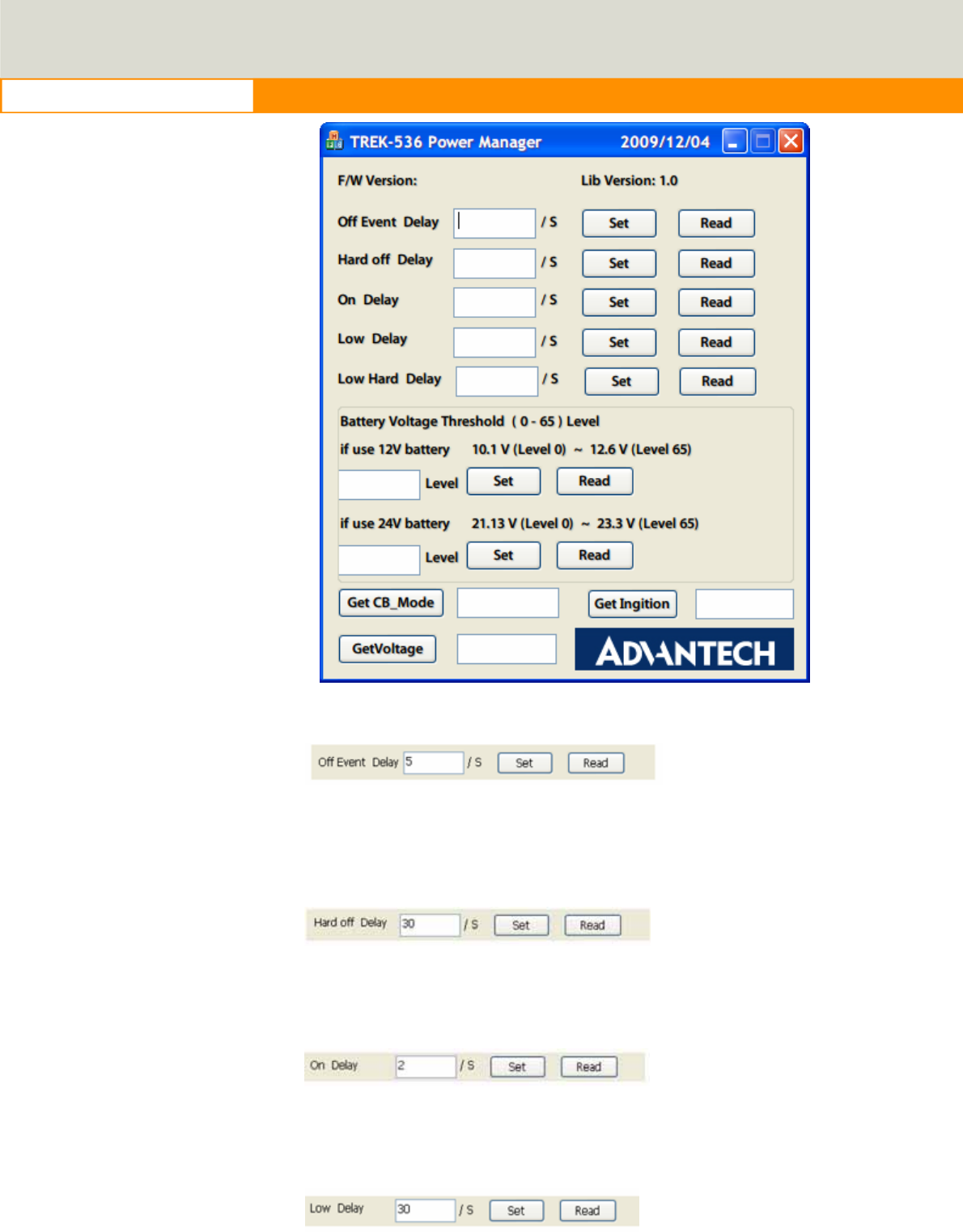
Task: Click the CB_Mode result field
Action: (x=508, y=603)
